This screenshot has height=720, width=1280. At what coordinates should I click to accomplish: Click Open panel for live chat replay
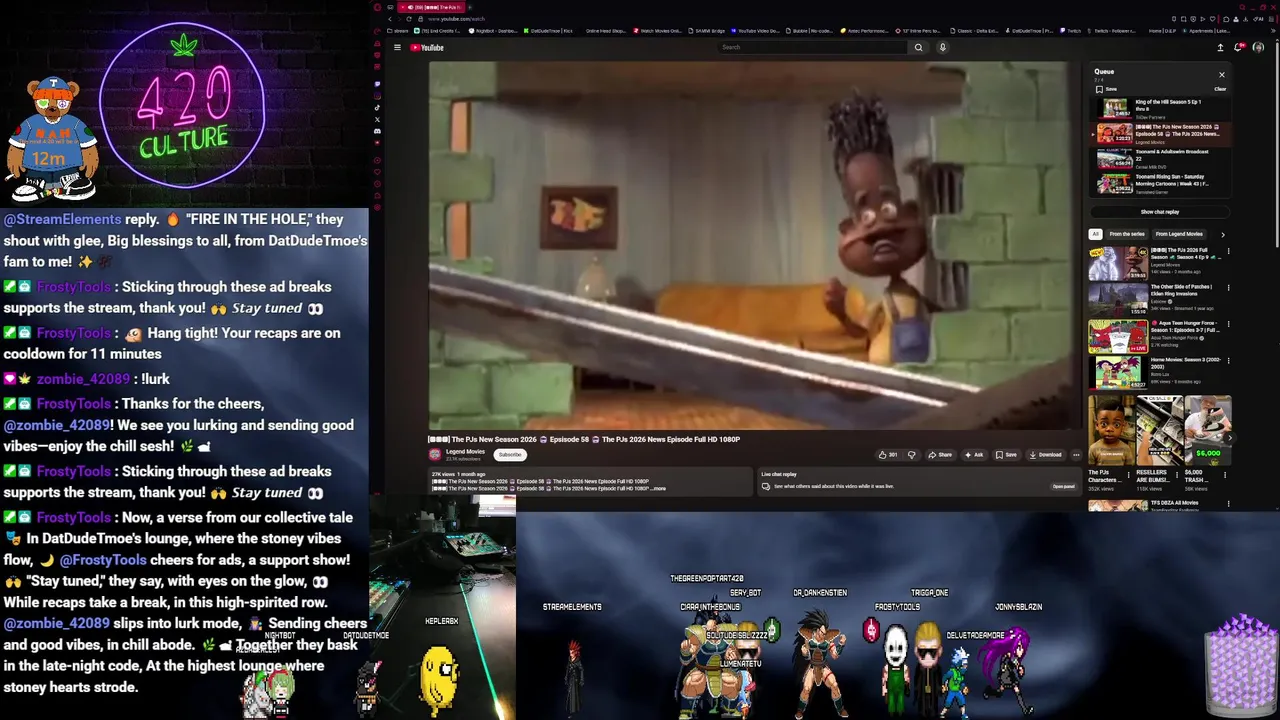pos(1063,486)
